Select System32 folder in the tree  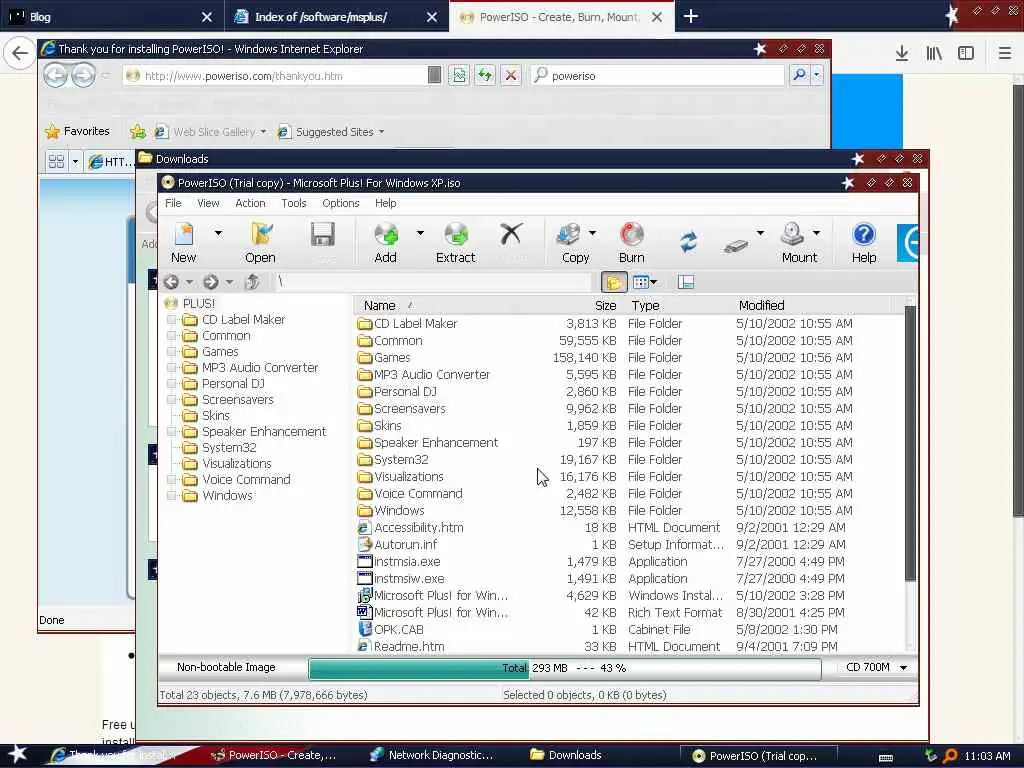229,447
